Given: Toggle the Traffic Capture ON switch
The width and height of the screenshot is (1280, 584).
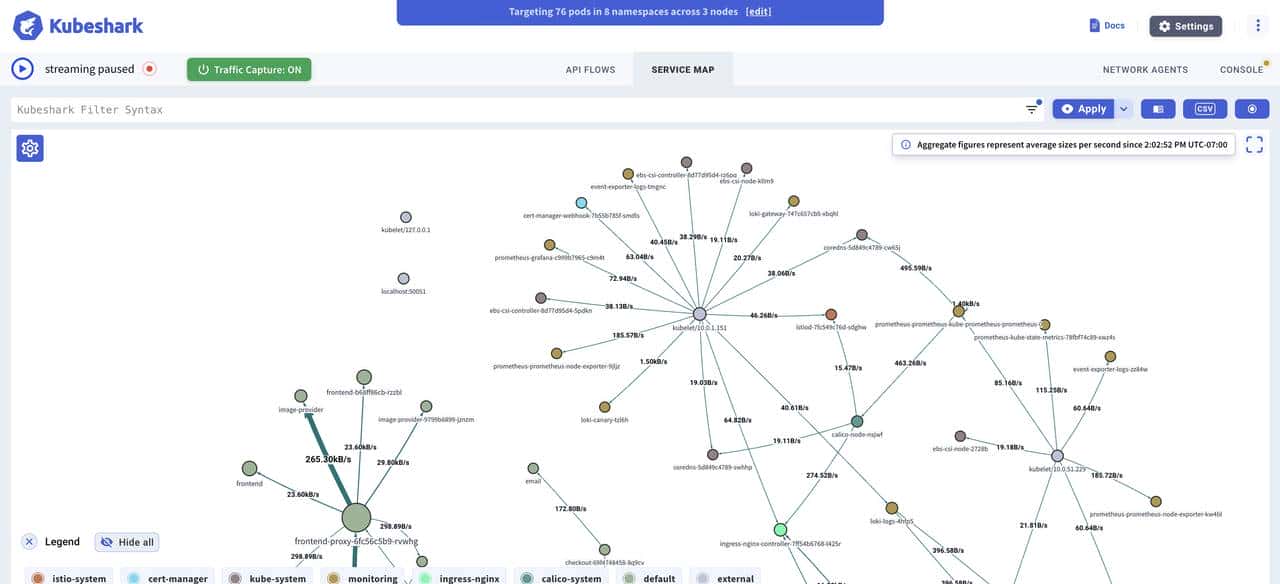Looking at the screenshot, I should click(248, 69).
